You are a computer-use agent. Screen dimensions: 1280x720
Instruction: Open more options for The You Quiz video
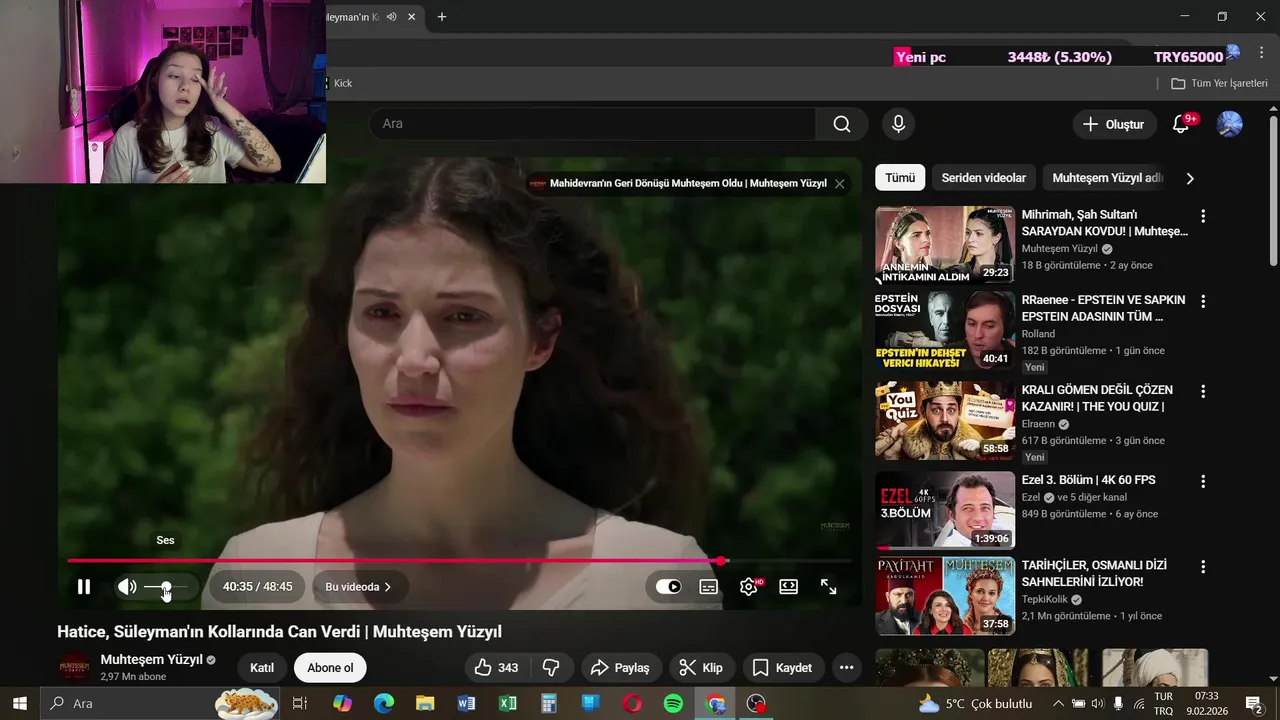click(1203, 391)
